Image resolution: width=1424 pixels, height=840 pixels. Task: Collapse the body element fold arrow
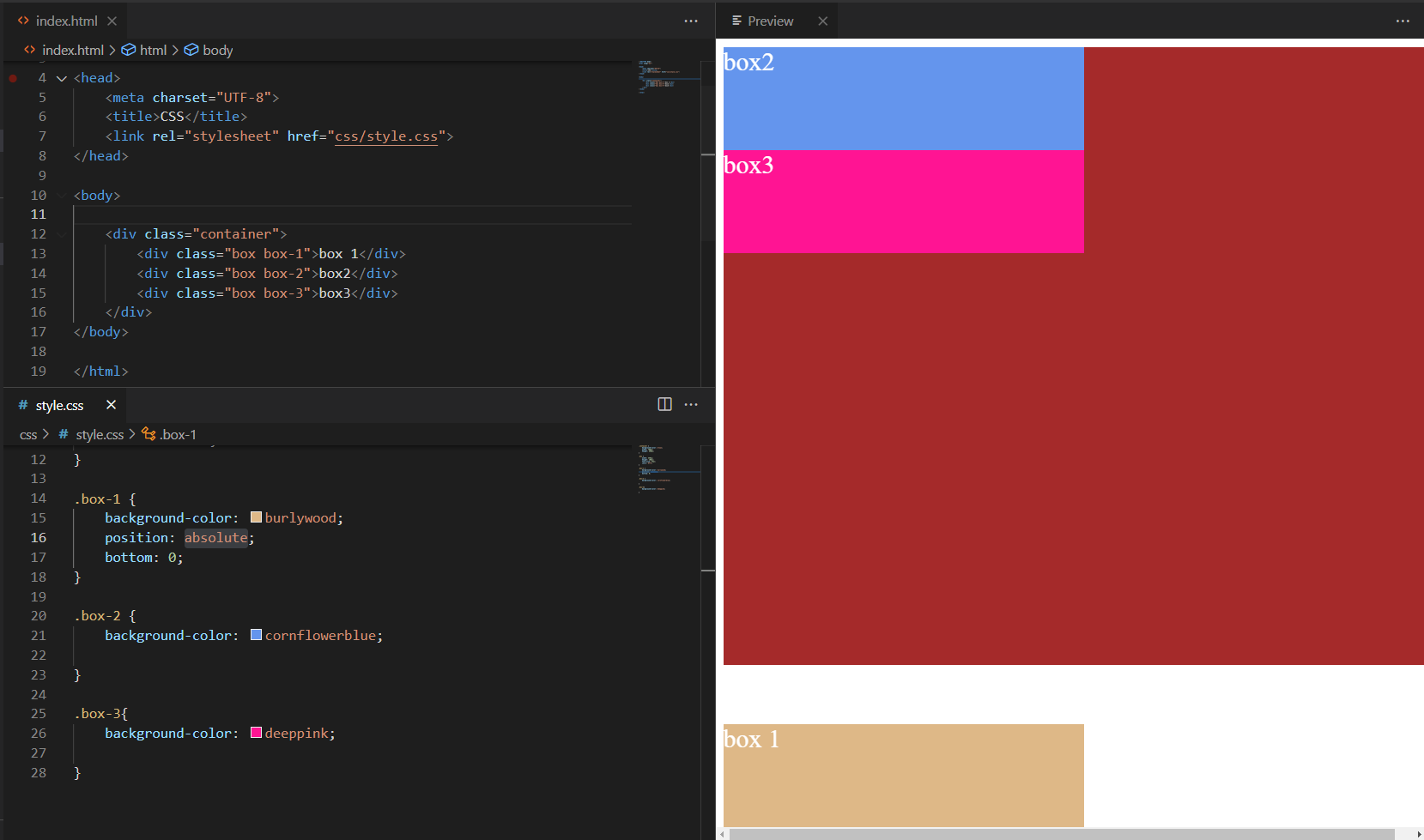62,196
